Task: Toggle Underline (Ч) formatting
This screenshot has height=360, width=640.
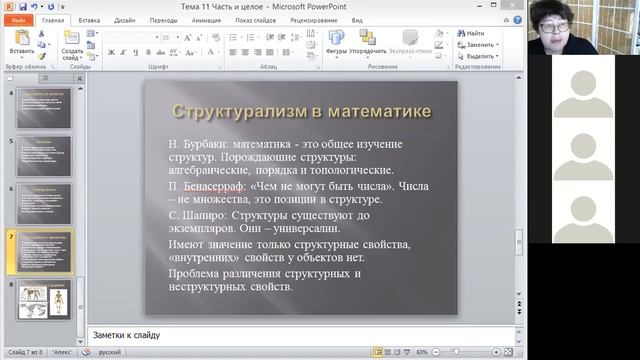Action: [x=136, y=53]
